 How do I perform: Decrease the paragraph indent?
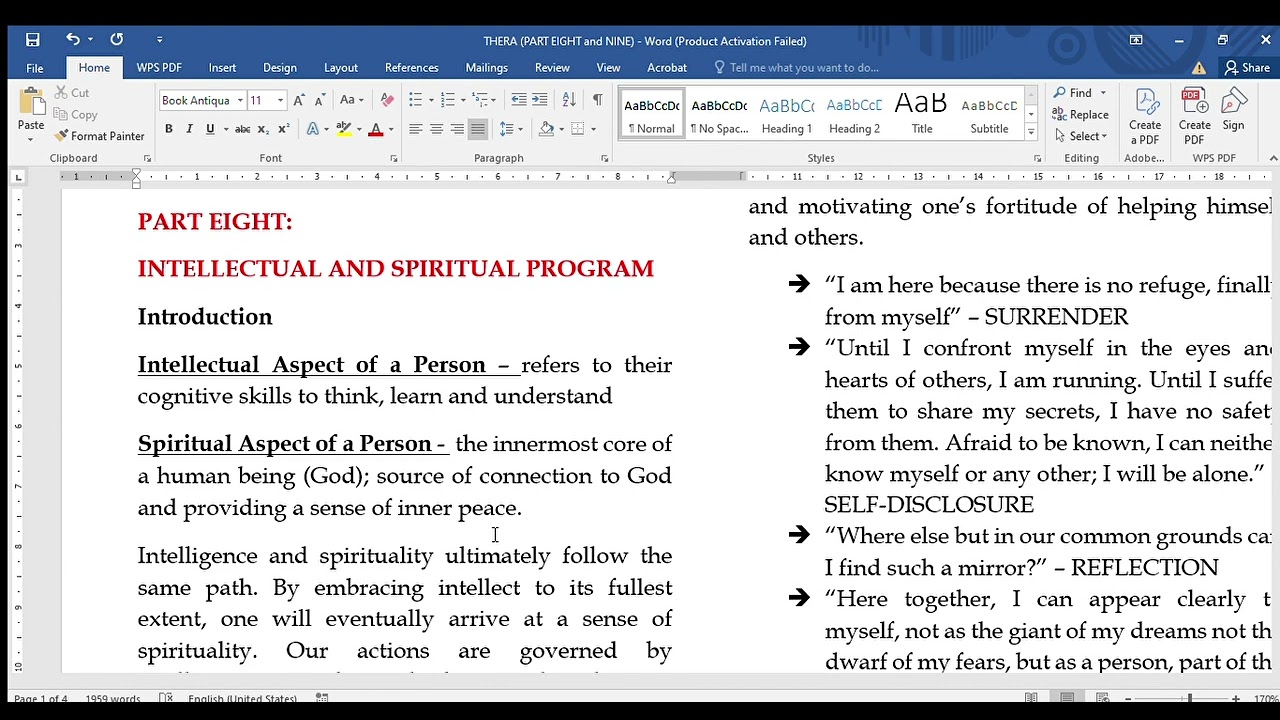518,100
